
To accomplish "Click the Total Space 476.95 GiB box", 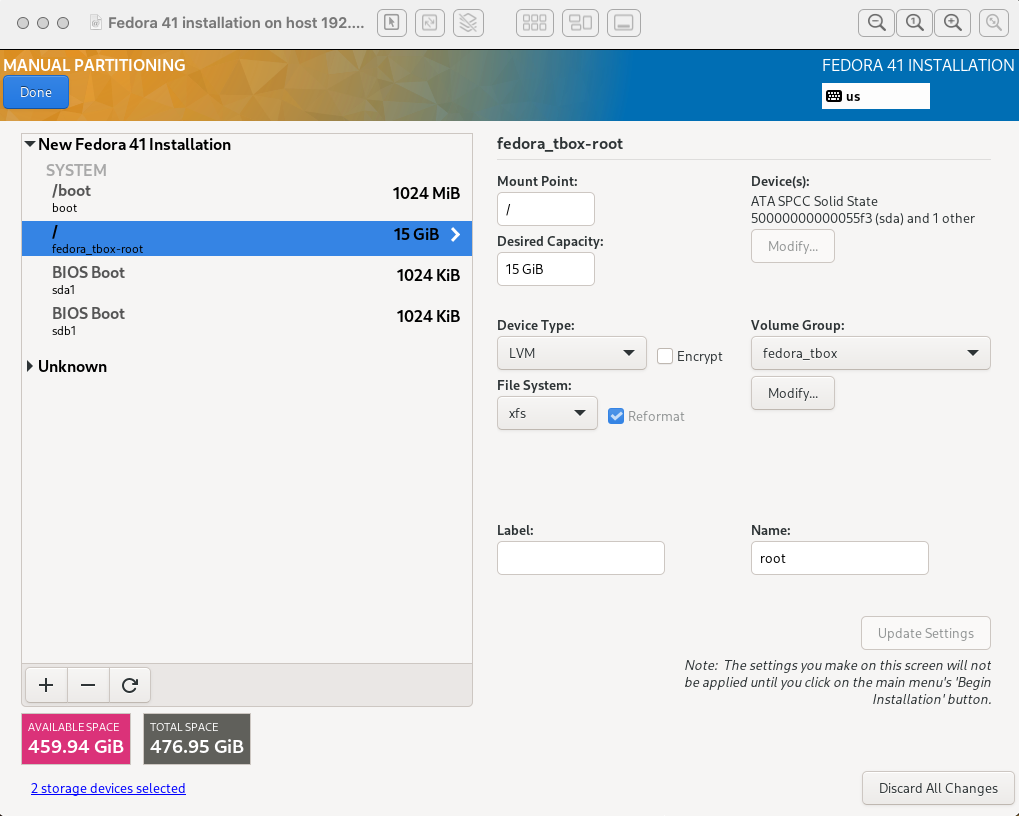I will [197, 739].
